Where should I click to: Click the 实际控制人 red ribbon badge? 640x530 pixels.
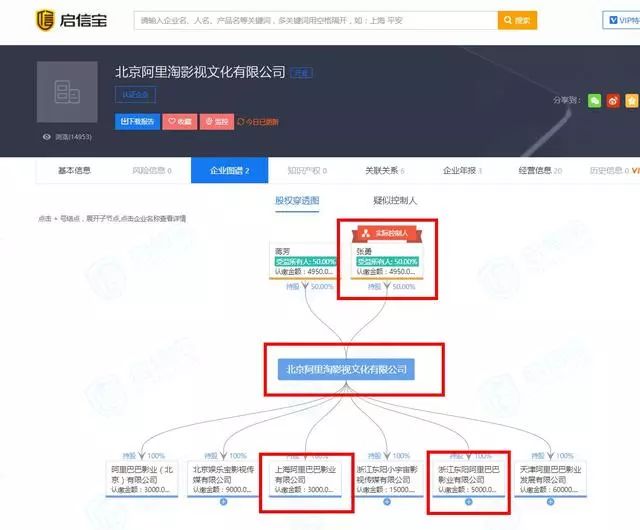tap(387, 233)
